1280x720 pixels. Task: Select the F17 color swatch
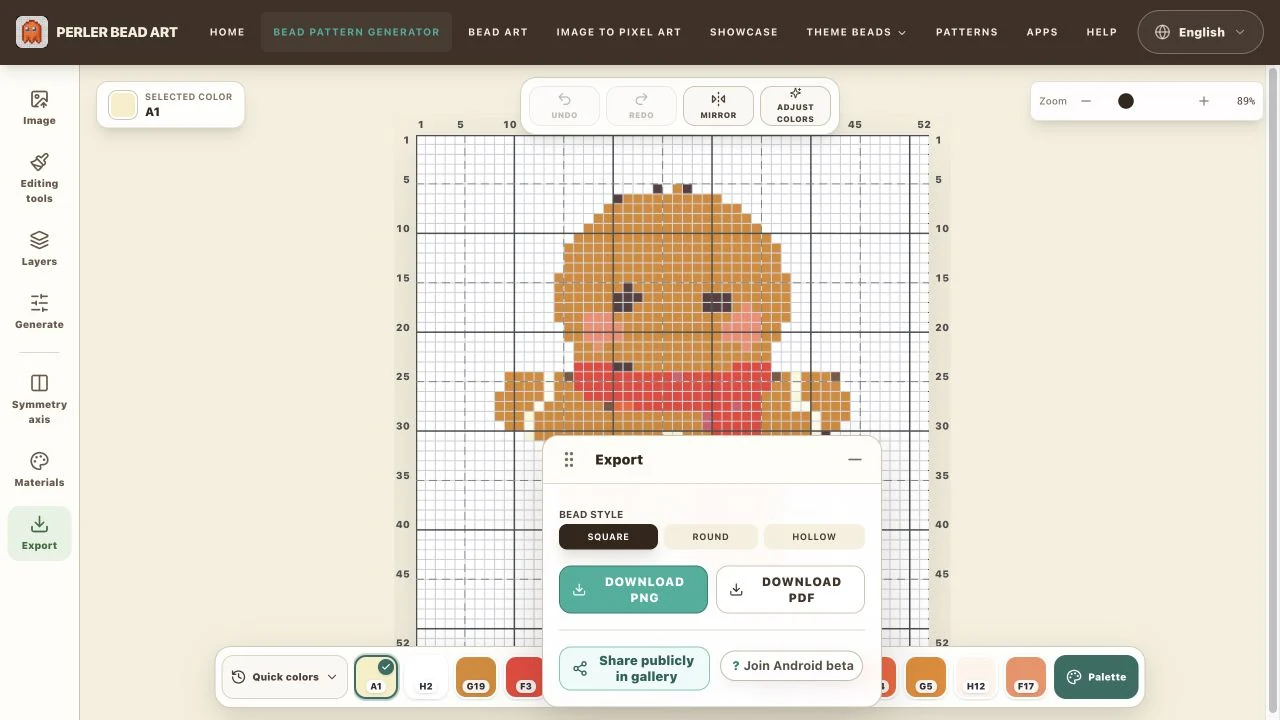(1026, 677)
